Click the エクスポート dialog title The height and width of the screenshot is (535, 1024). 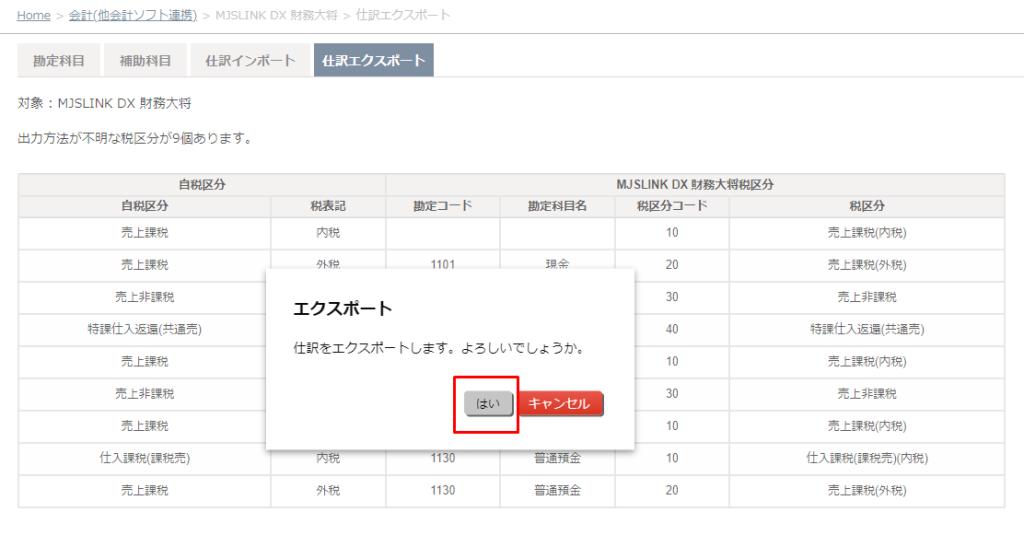[342, 308]
